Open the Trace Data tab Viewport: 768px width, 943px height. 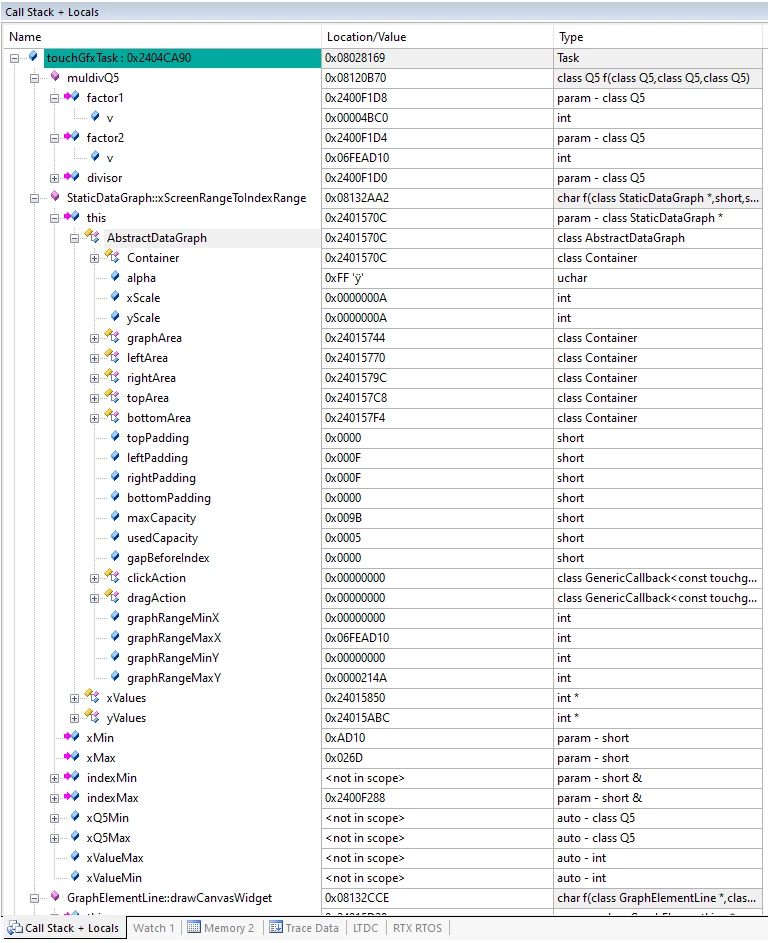point(304,928)
